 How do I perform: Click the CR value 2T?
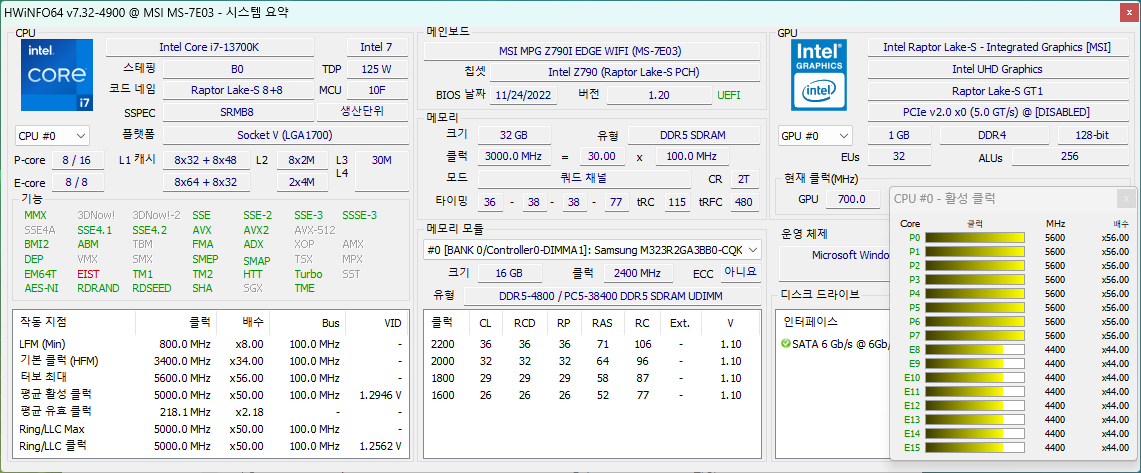tap(743, 179)
